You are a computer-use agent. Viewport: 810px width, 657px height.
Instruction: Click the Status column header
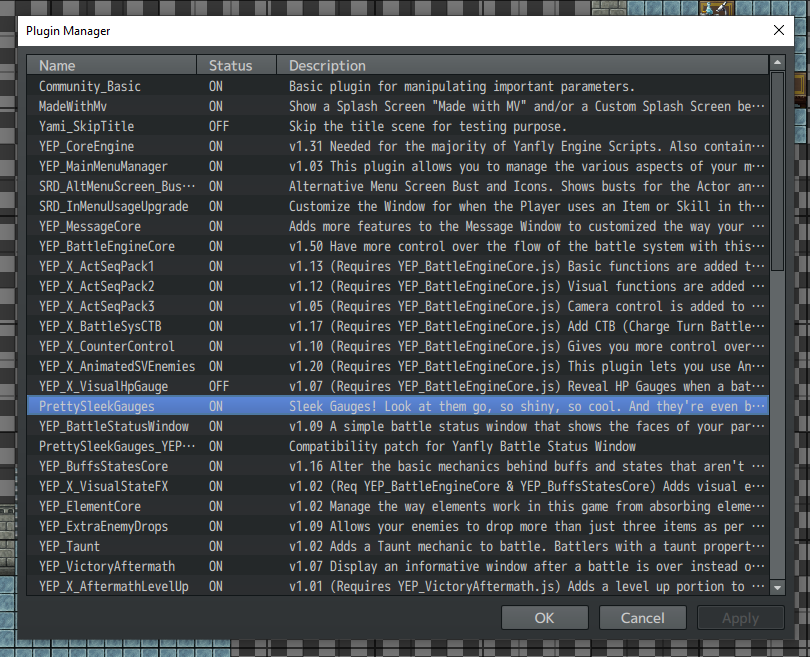point(236,66)
